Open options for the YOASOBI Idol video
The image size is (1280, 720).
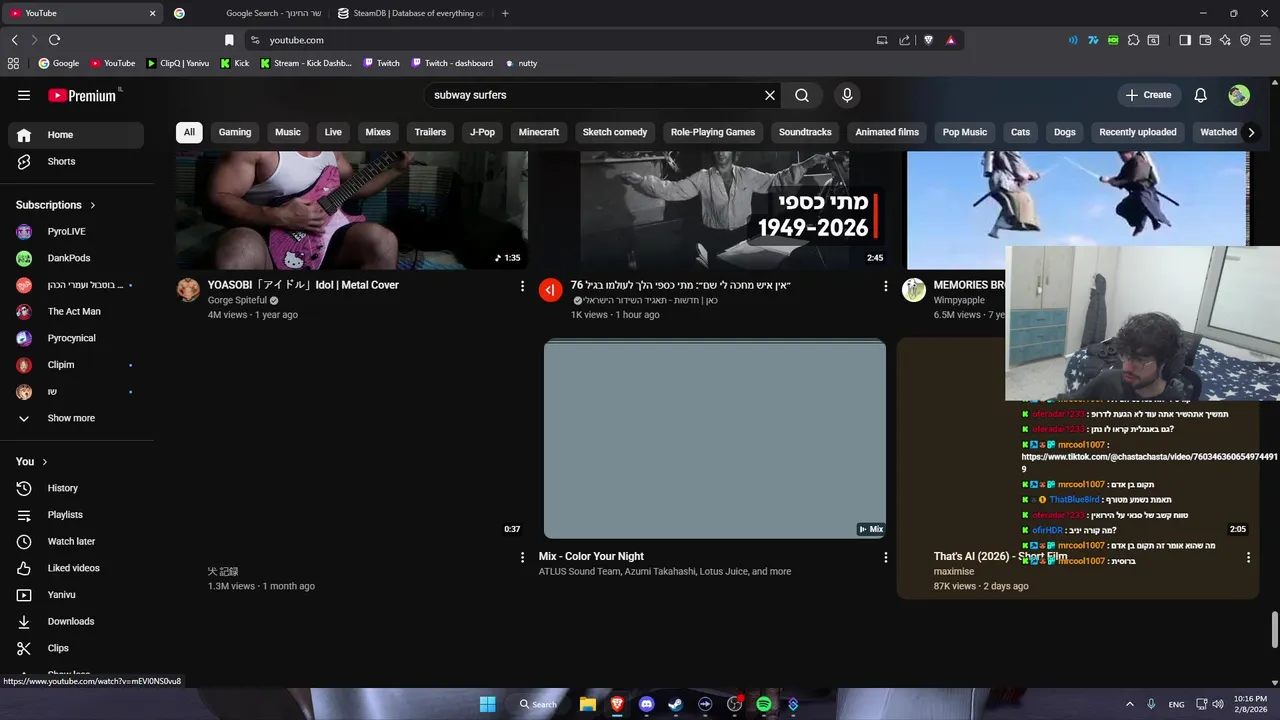(x=522, y=286)
